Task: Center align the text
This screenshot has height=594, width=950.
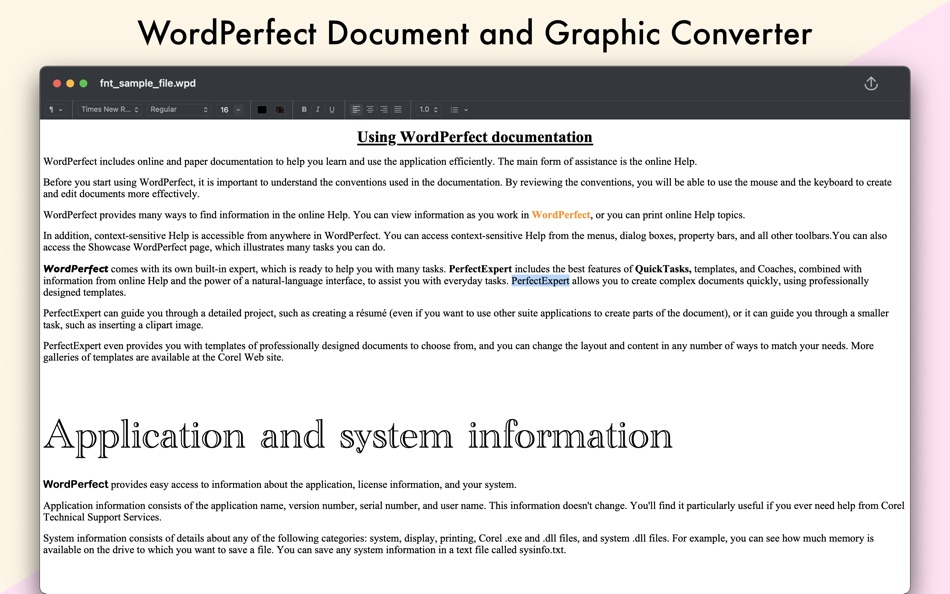Action: [x=370, y=110]
